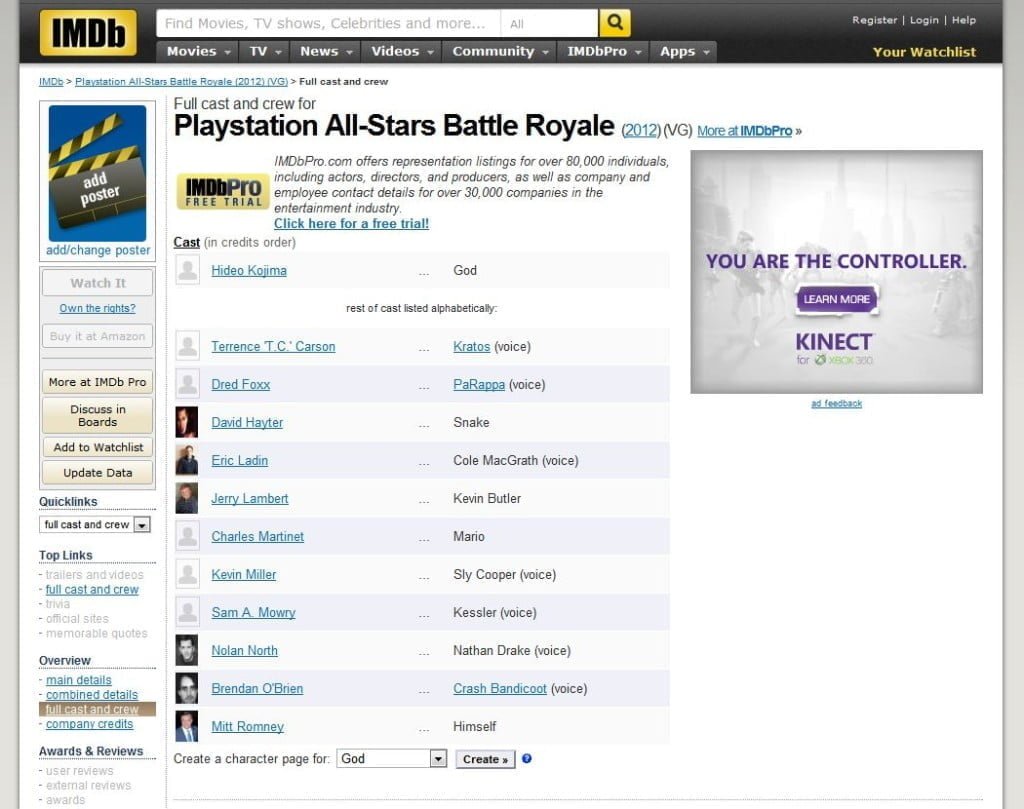Click Jerry Lambert's headshot thumbnail

coord(187,498)
